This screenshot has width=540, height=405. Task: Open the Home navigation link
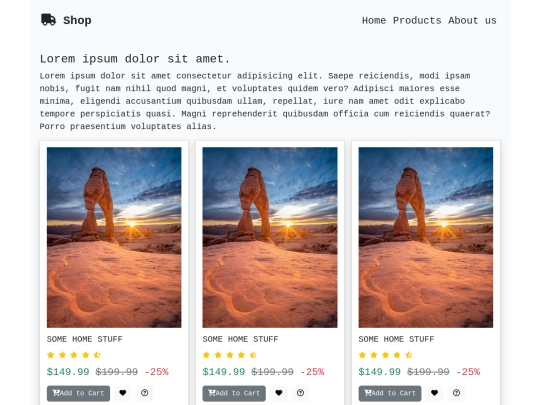tap(374, 21)
